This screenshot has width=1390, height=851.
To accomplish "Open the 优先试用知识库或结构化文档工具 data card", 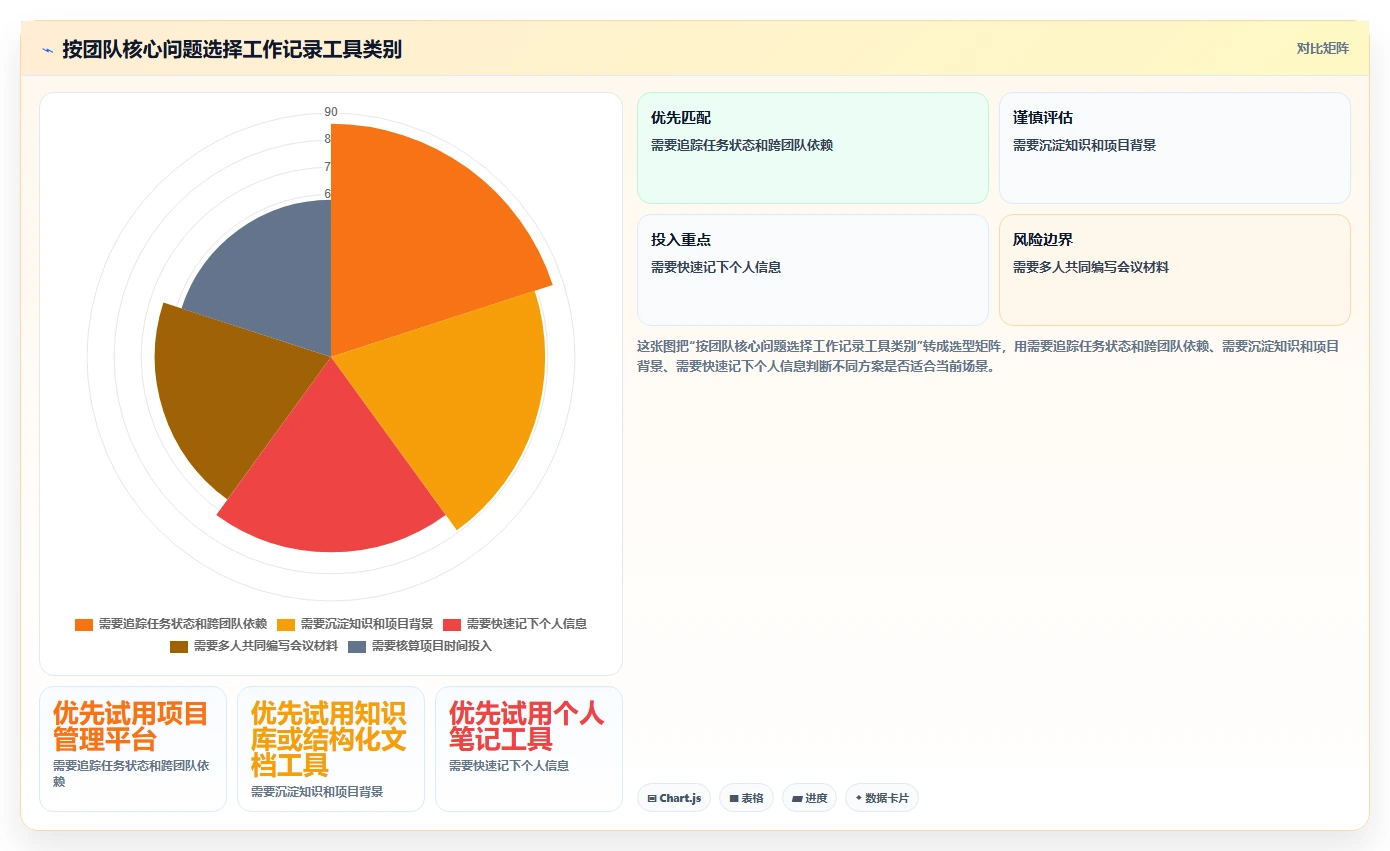I will (331, 749).
